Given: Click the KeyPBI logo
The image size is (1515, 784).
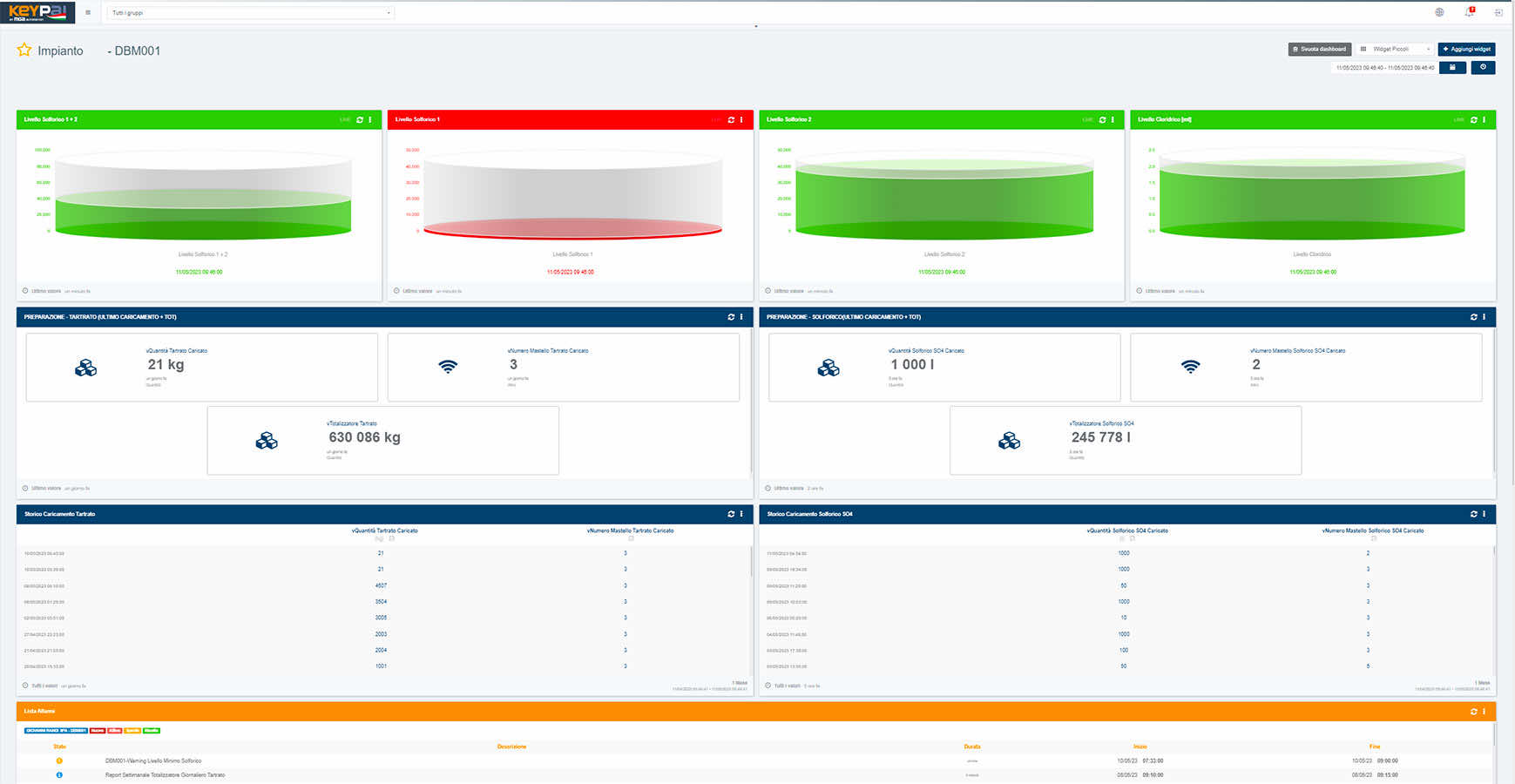Looking at the screenshot, I should click(x=37, y=12).
